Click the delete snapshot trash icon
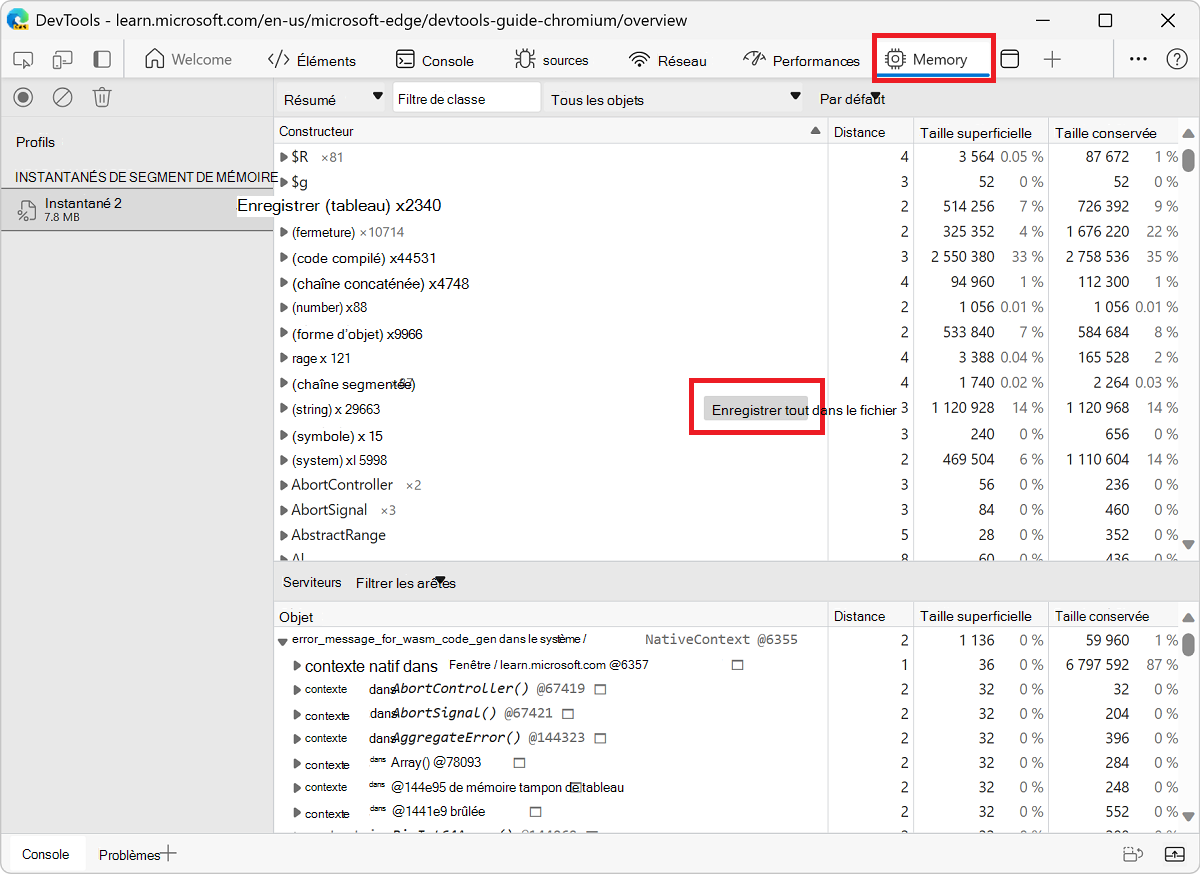This screenshot has width=1200, height=874. point(101,97)
